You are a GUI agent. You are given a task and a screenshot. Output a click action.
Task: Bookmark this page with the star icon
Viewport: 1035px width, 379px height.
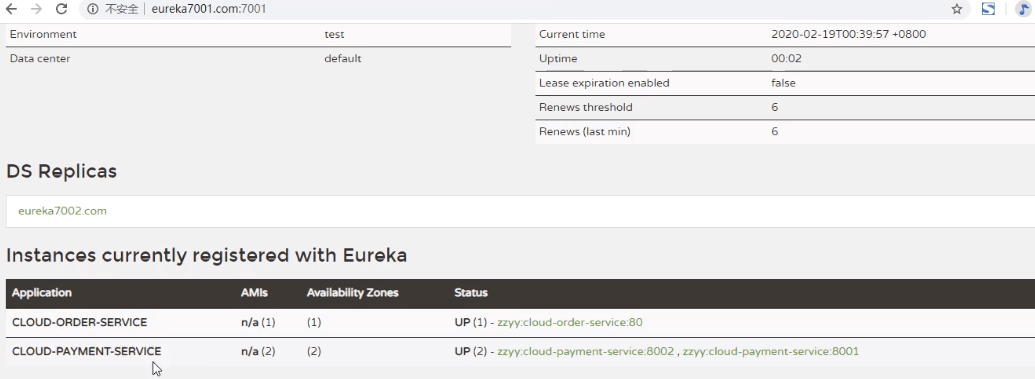(x=956, y=9)
